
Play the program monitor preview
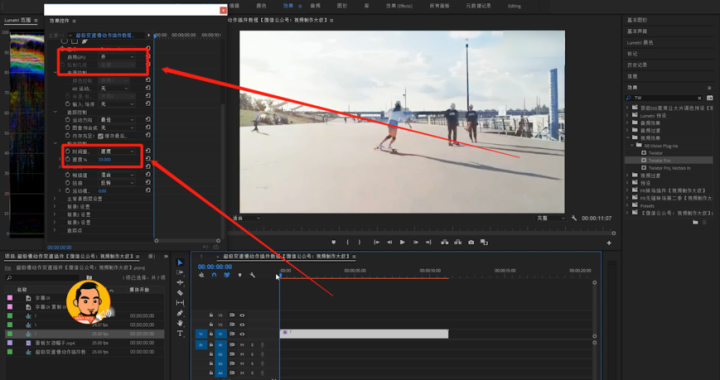coord(402,242)
